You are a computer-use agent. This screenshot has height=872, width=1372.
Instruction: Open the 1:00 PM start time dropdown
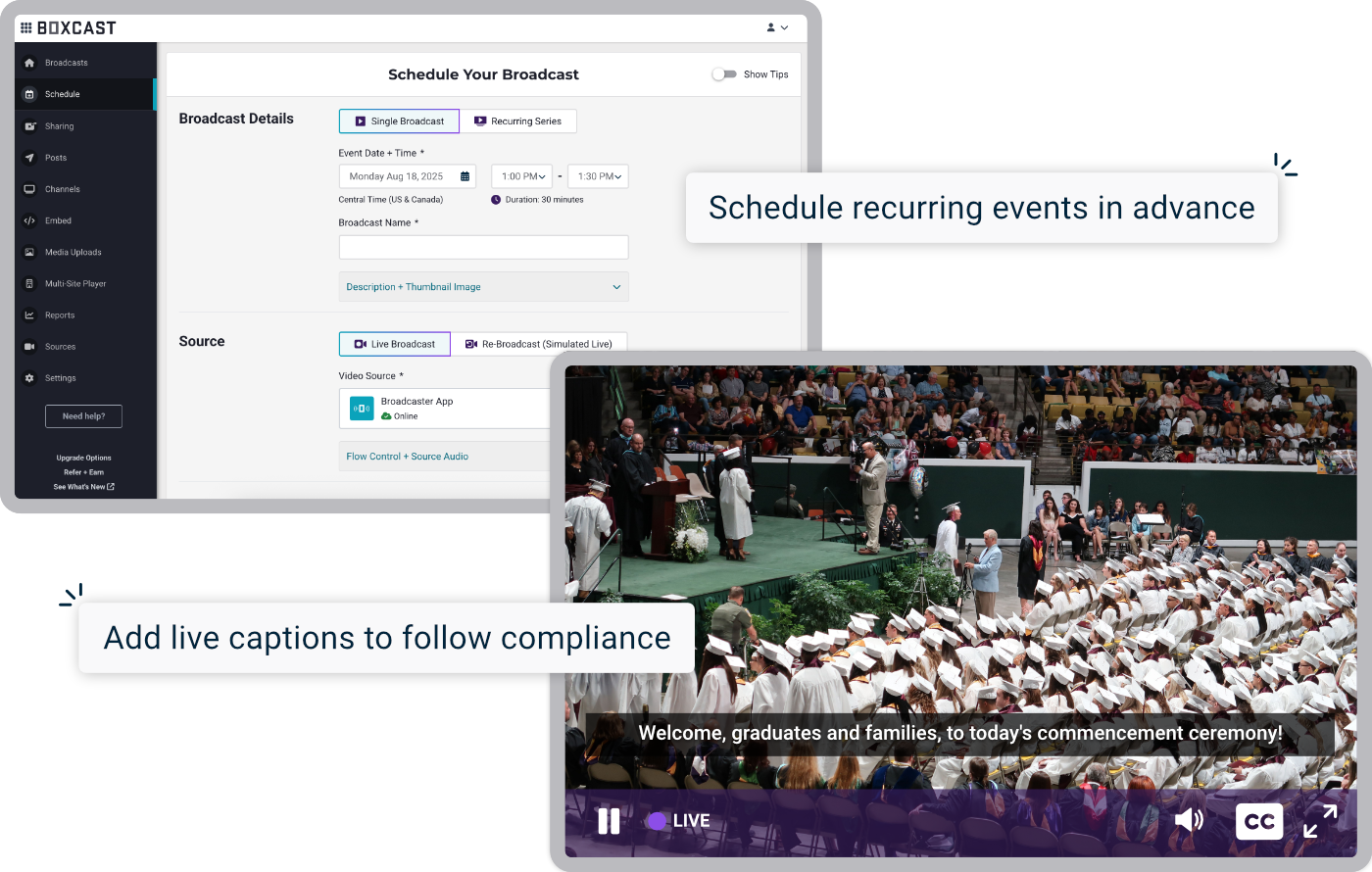coord(522,176)
